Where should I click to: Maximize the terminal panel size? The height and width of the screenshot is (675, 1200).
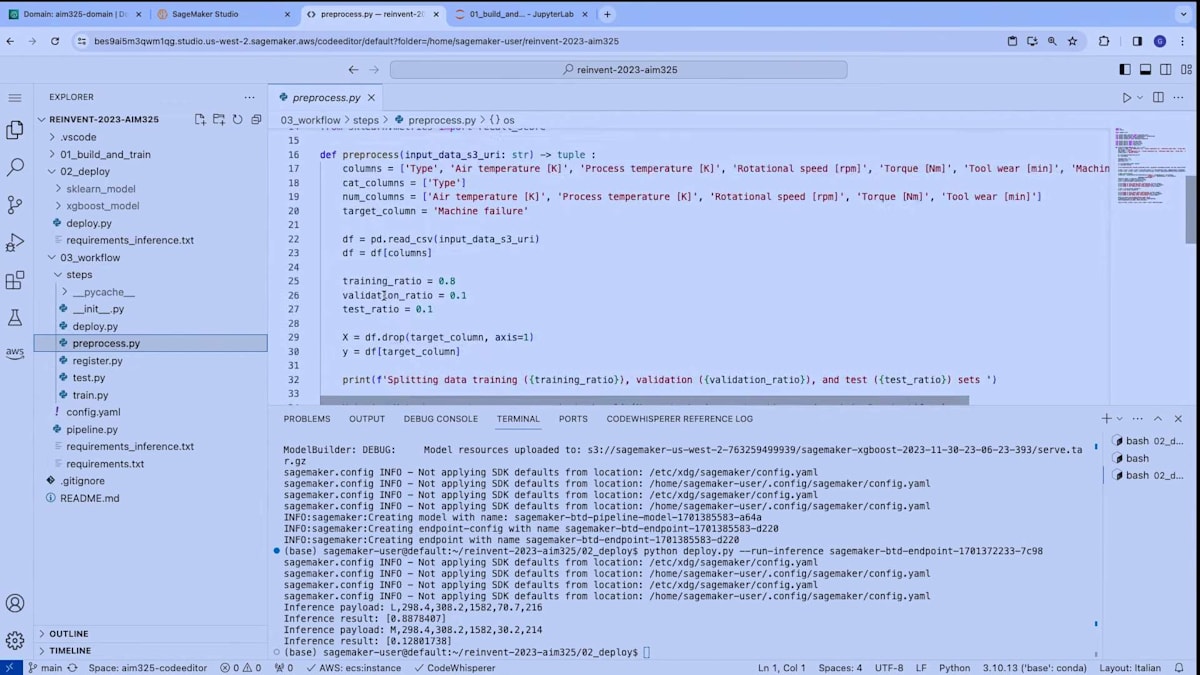click(x=1158, y=419)
